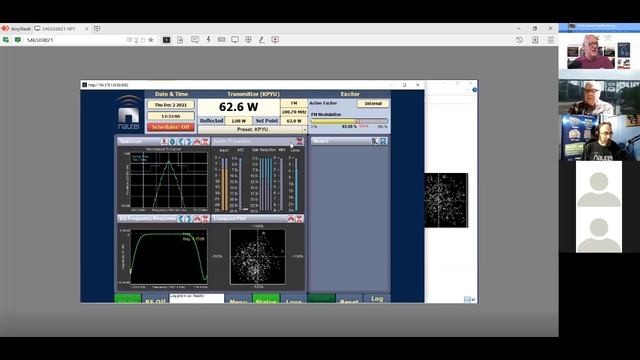The image size is (640, 360).
Task: Click the spectrum graph plot area
Action: pyautogui.click(x=169, y=180)
